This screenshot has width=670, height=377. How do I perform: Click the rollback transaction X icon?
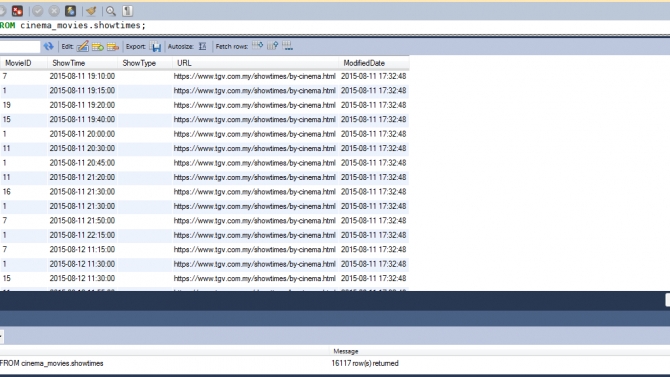coord(54,11)
